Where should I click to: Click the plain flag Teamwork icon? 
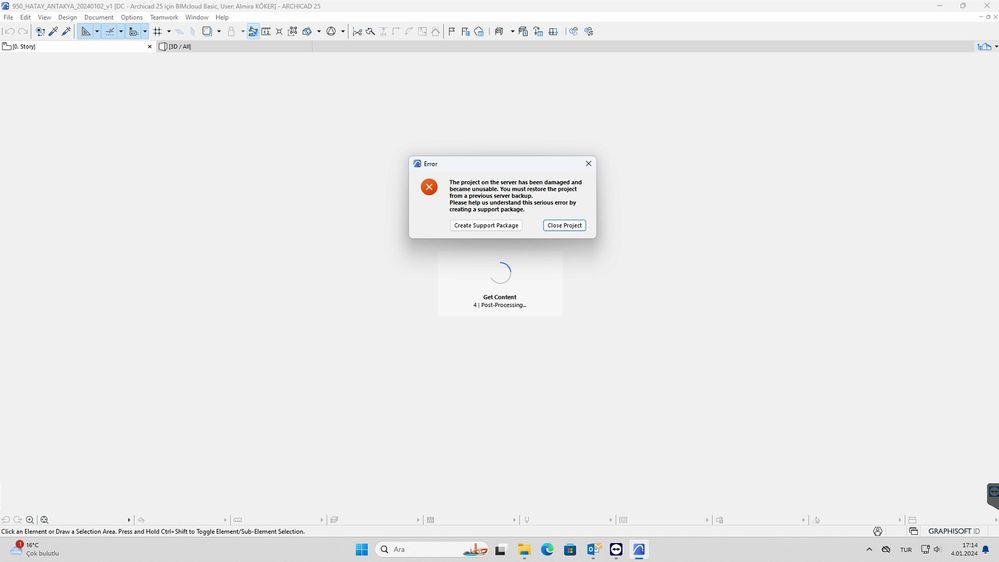(x=452, y=31)
